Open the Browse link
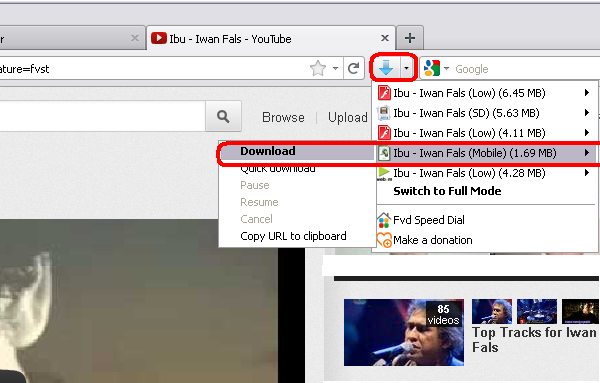600x383 pixels. [283, 117]
